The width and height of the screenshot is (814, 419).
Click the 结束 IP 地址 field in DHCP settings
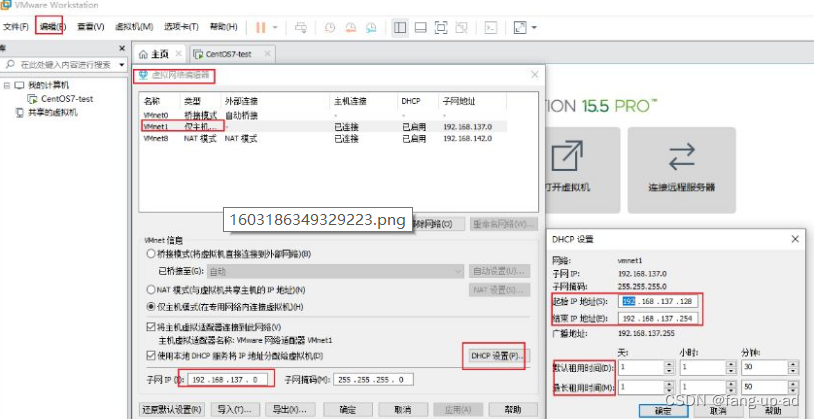(659, 318)
